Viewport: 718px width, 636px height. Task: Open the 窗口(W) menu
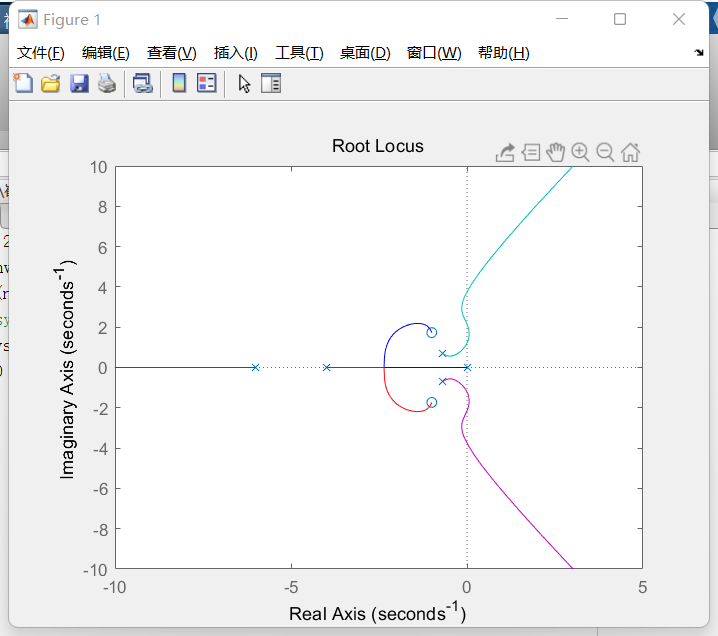coord(434,53)
